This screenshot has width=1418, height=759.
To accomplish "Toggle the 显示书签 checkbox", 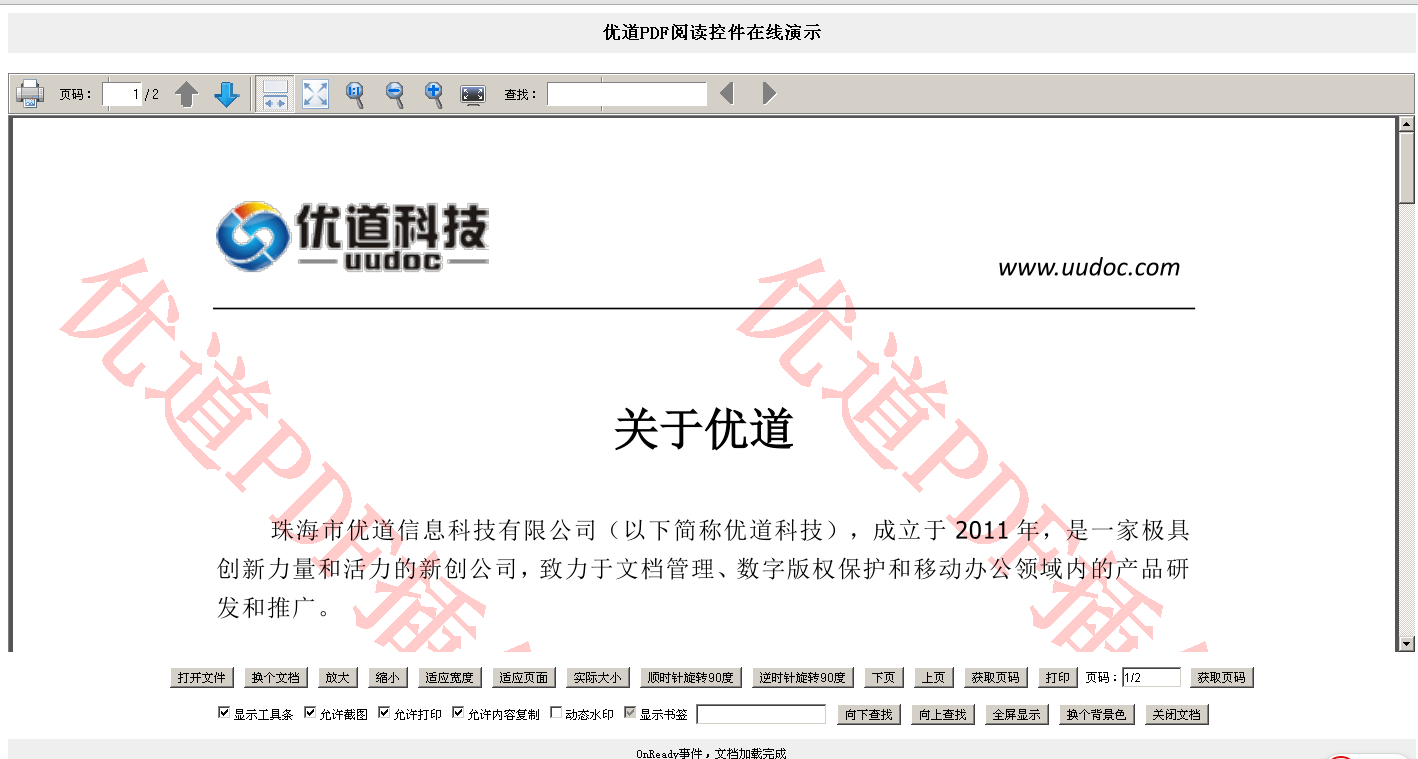I will (x=629, y=712).
